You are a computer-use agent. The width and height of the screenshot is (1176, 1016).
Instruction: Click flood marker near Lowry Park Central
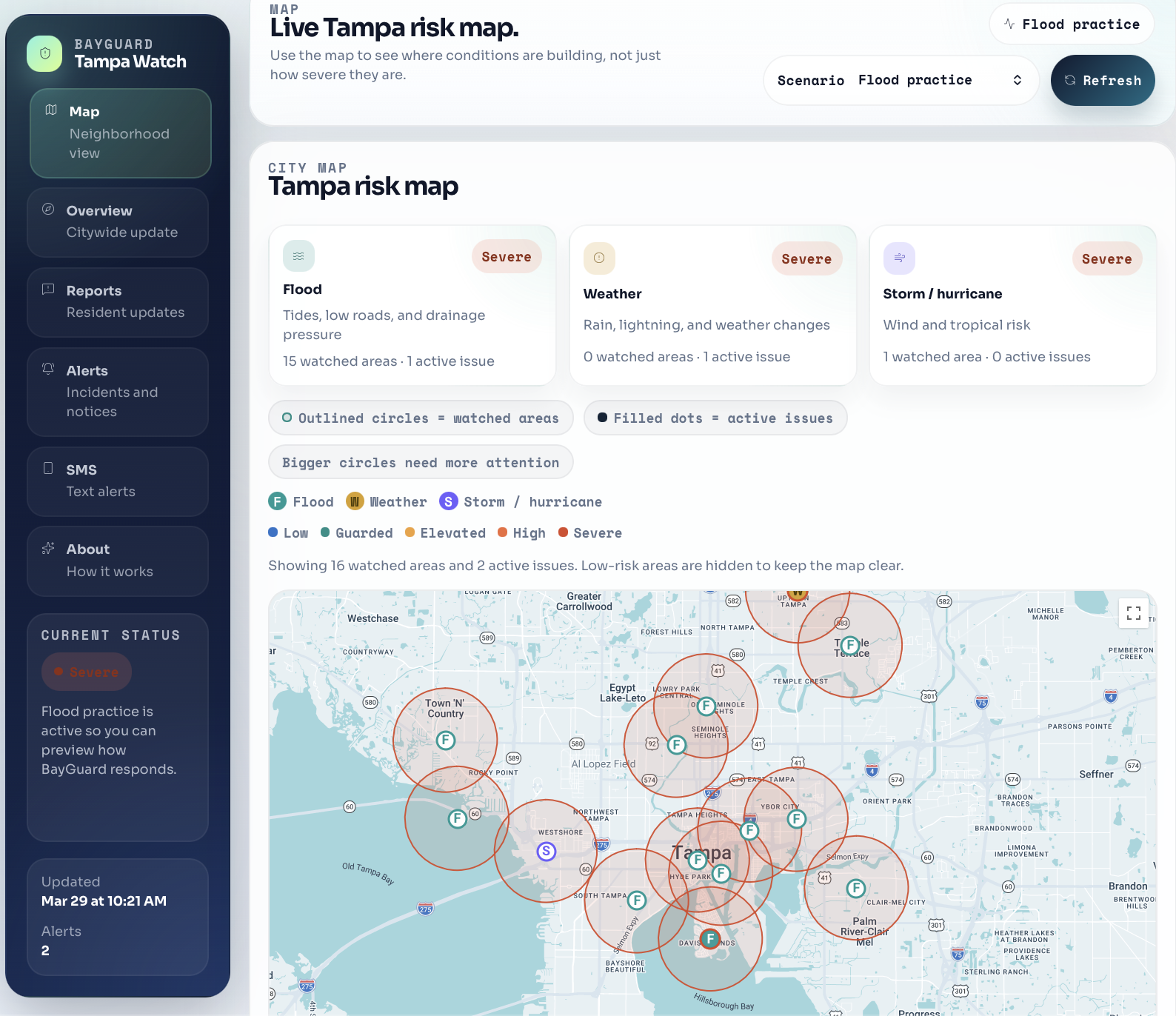coord(706,706)
